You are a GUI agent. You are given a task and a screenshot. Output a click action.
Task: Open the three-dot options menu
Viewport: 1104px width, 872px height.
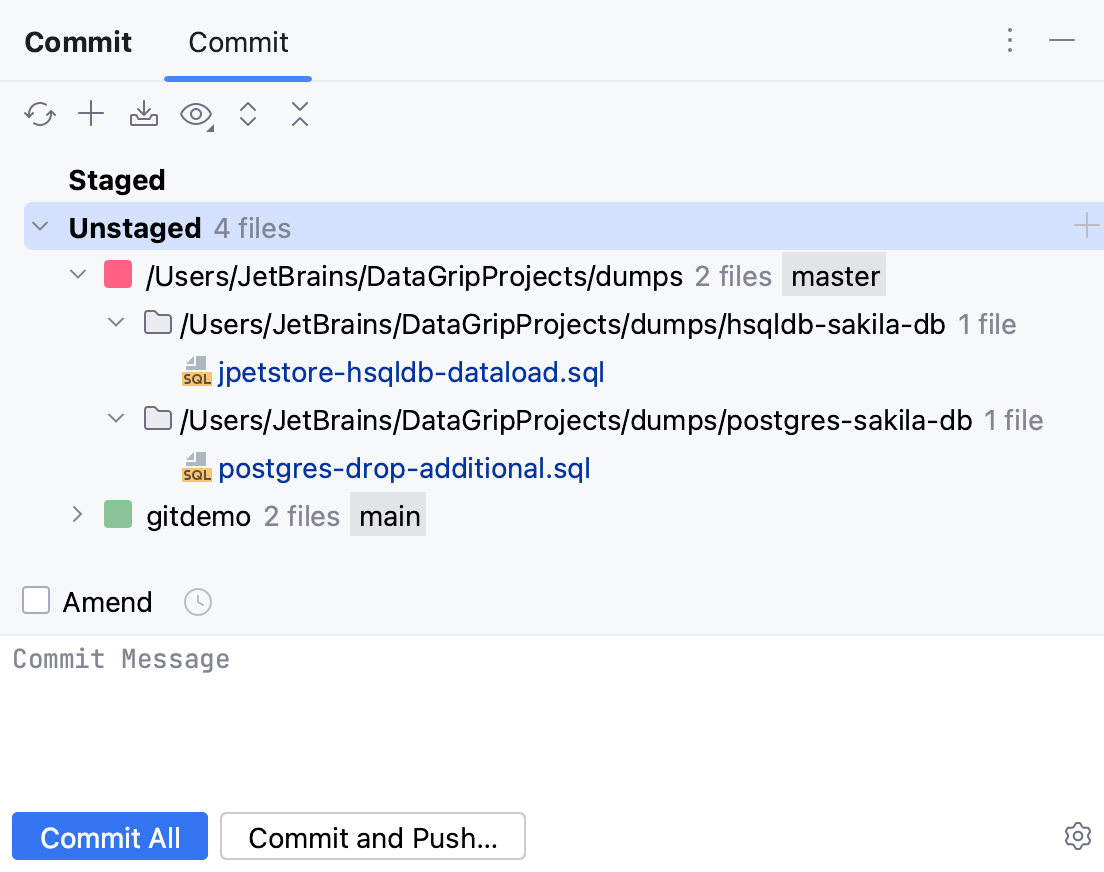point(1010,41)
